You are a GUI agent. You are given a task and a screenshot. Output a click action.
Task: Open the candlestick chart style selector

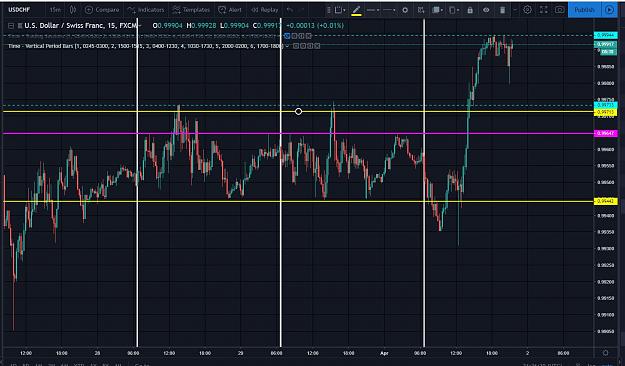click(x=73, y=10)
